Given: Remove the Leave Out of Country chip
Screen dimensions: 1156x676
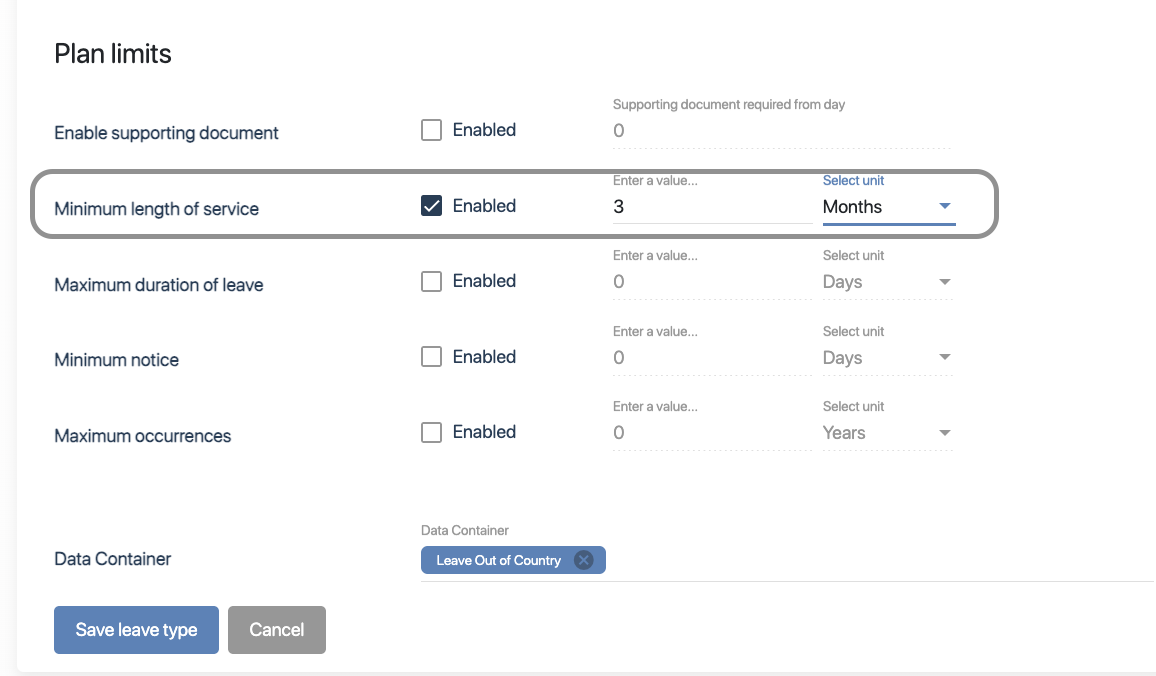Looking at the screenshot, I should [584, 560].
